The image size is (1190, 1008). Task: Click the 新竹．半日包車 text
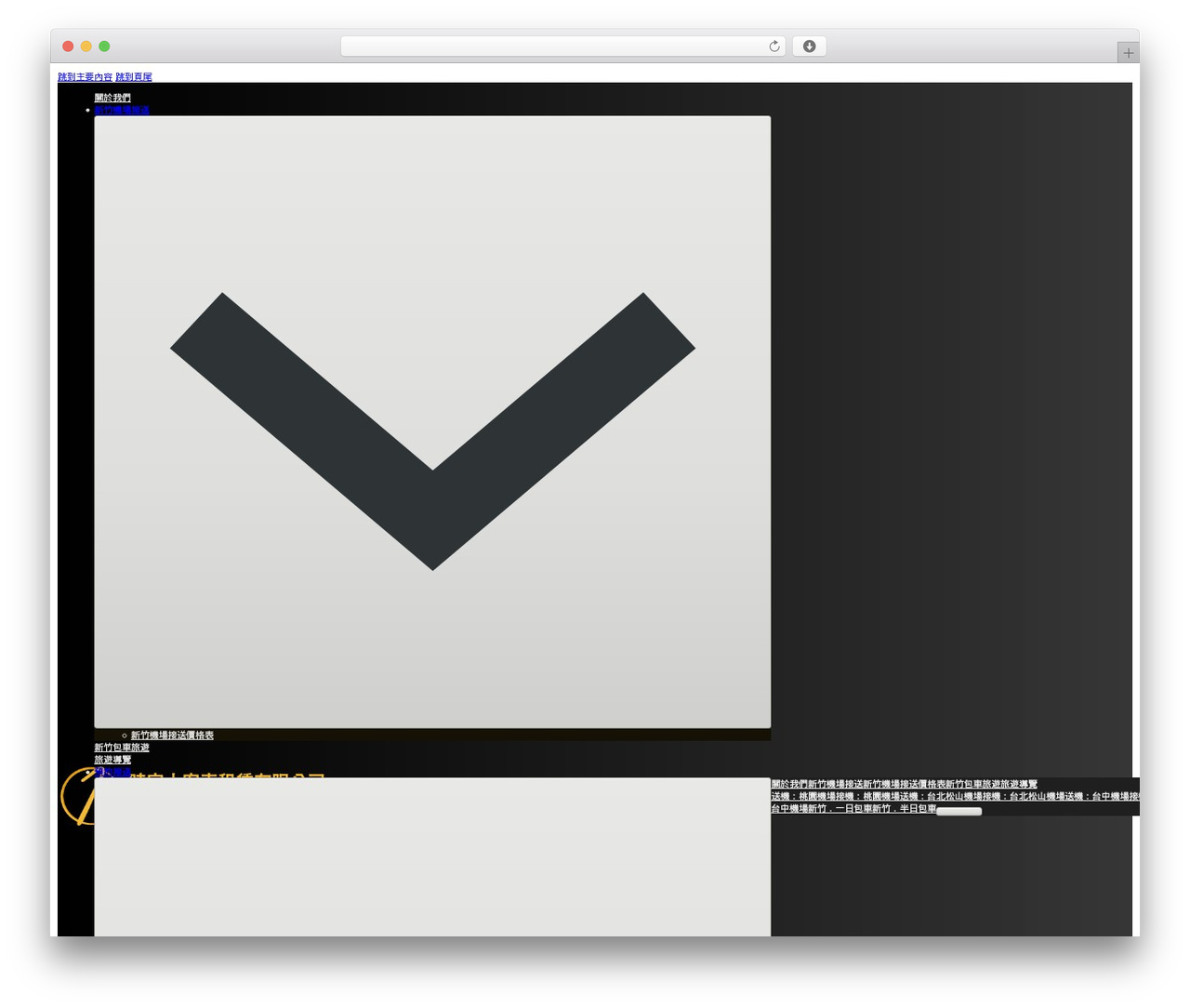coord(904,809)
